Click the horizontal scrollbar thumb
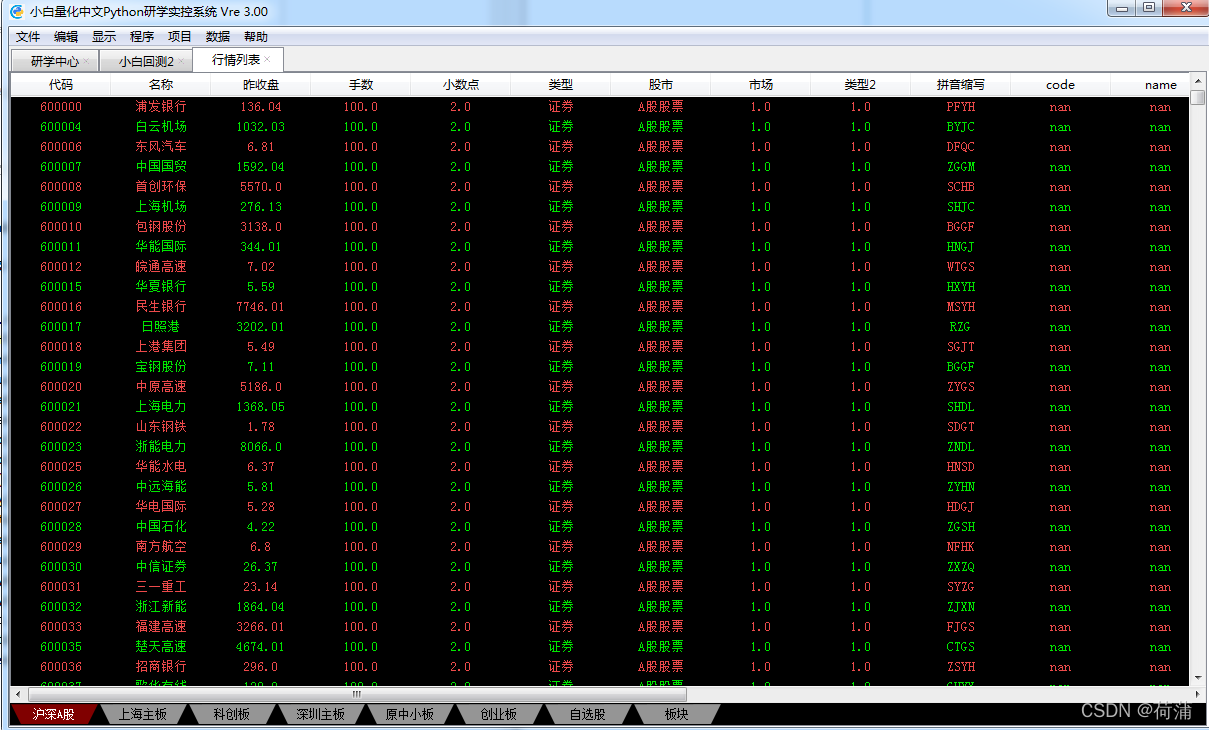The width and height of the screenshot is (1209, 730). point(357,693)
